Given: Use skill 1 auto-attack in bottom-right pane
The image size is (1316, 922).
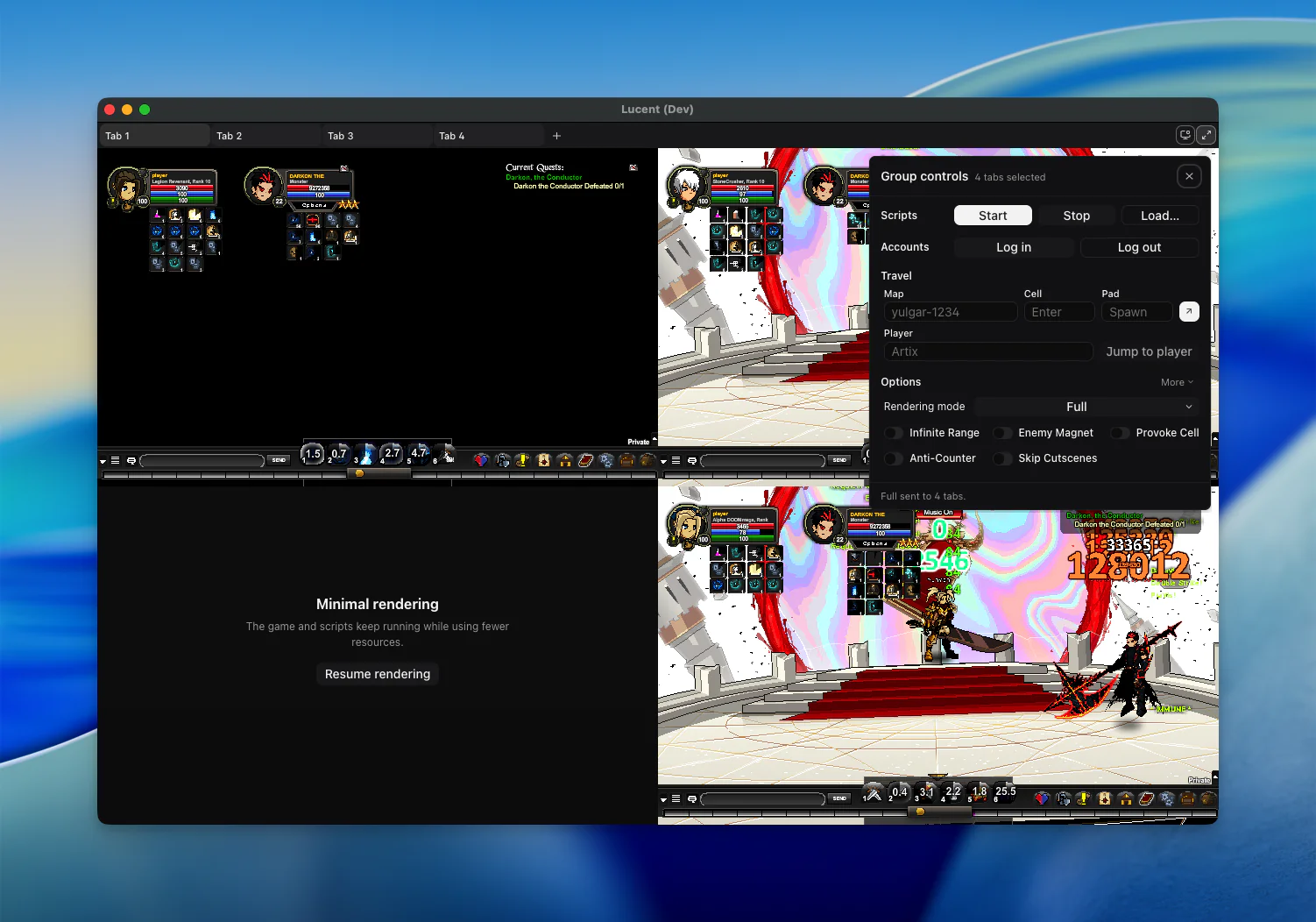Looking at the screenshot, I should pyautogui.click(x=874, y=793).
